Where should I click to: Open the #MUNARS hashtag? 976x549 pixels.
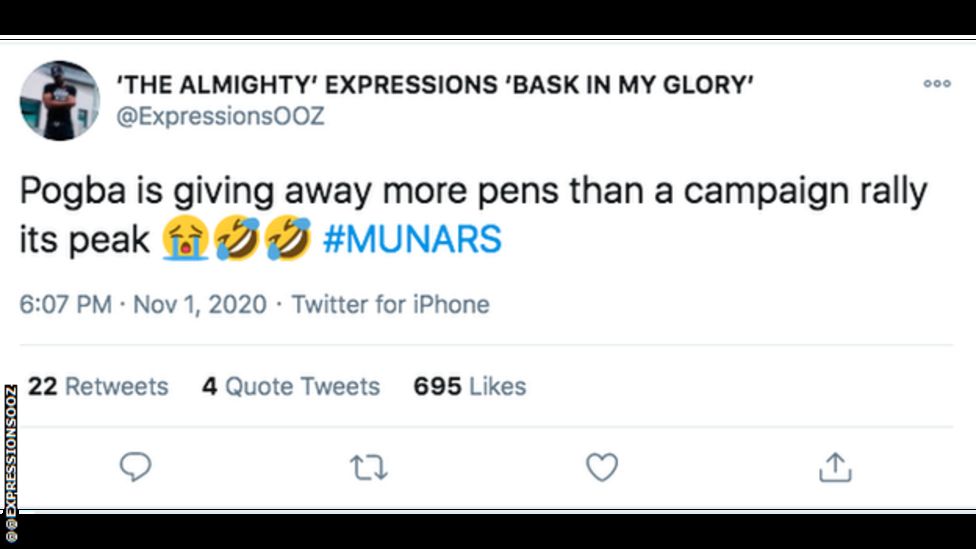(412, 240)
